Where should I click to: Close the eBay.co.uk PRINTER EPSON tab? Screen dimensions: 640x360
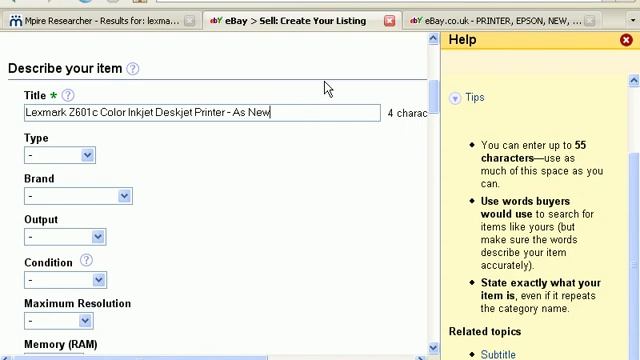pos(589,21)
